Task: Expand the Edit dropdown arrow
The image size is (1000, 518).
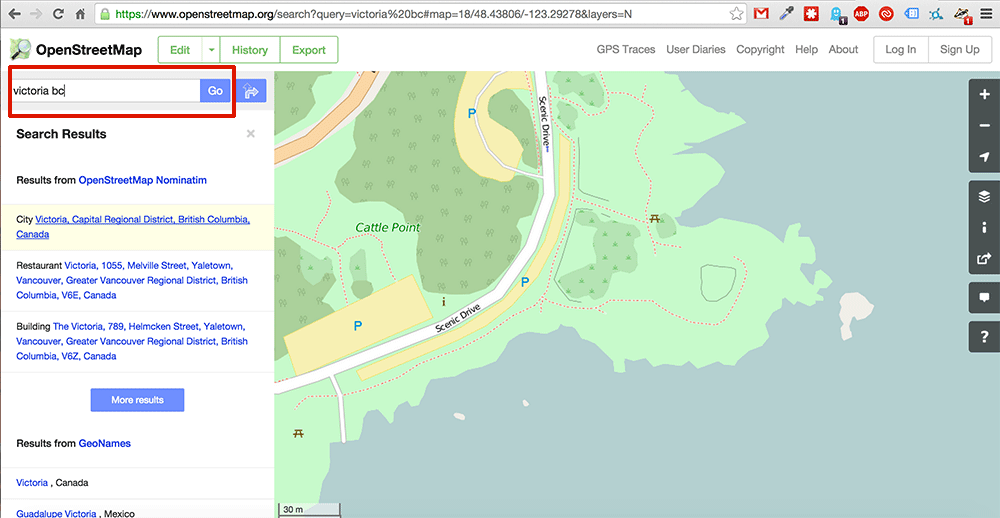Action: coord(211,50)
